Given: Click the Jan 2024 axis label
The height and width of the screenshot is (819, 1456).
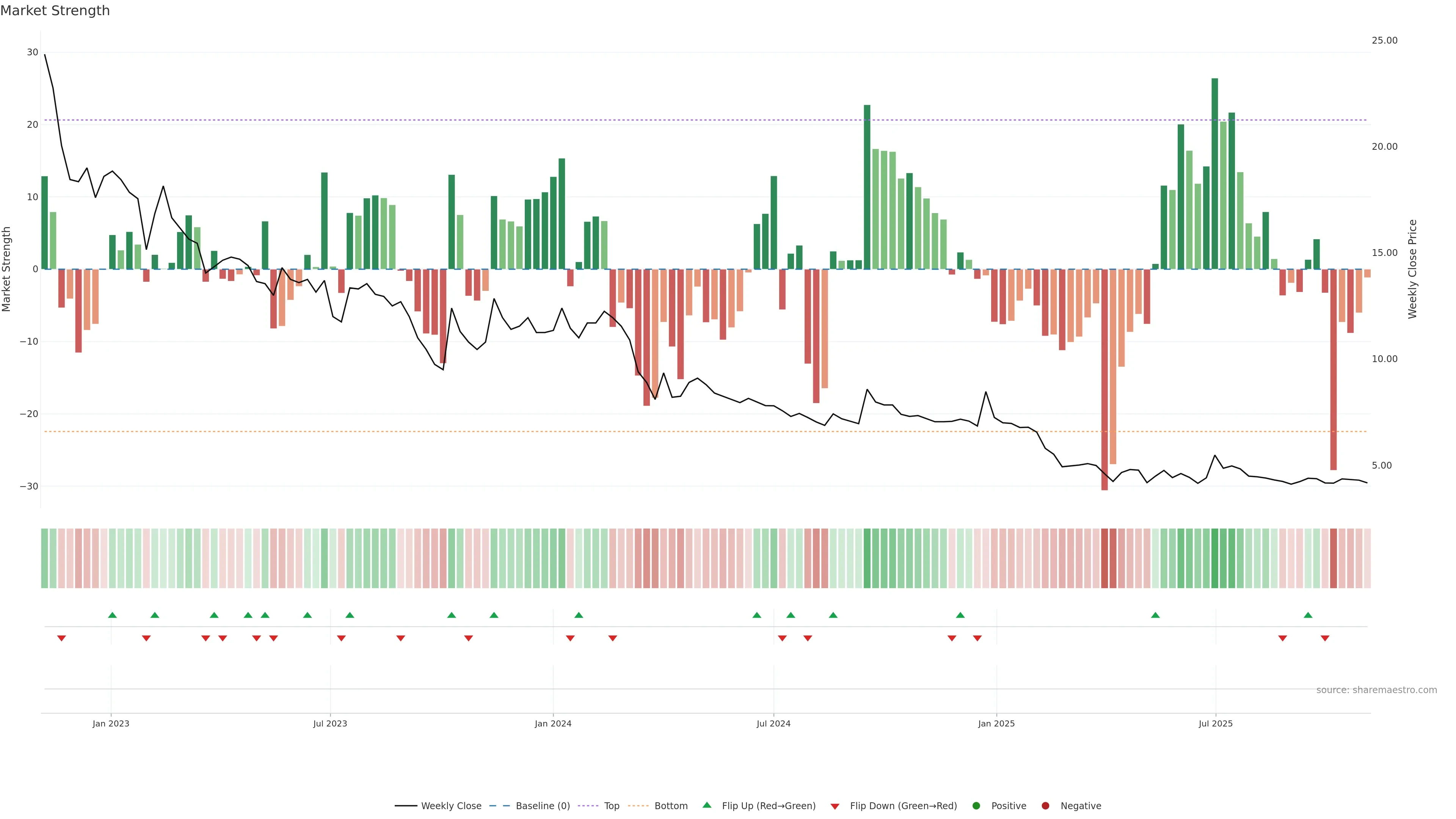Looking at the screenshot, I should pos(553,723).
